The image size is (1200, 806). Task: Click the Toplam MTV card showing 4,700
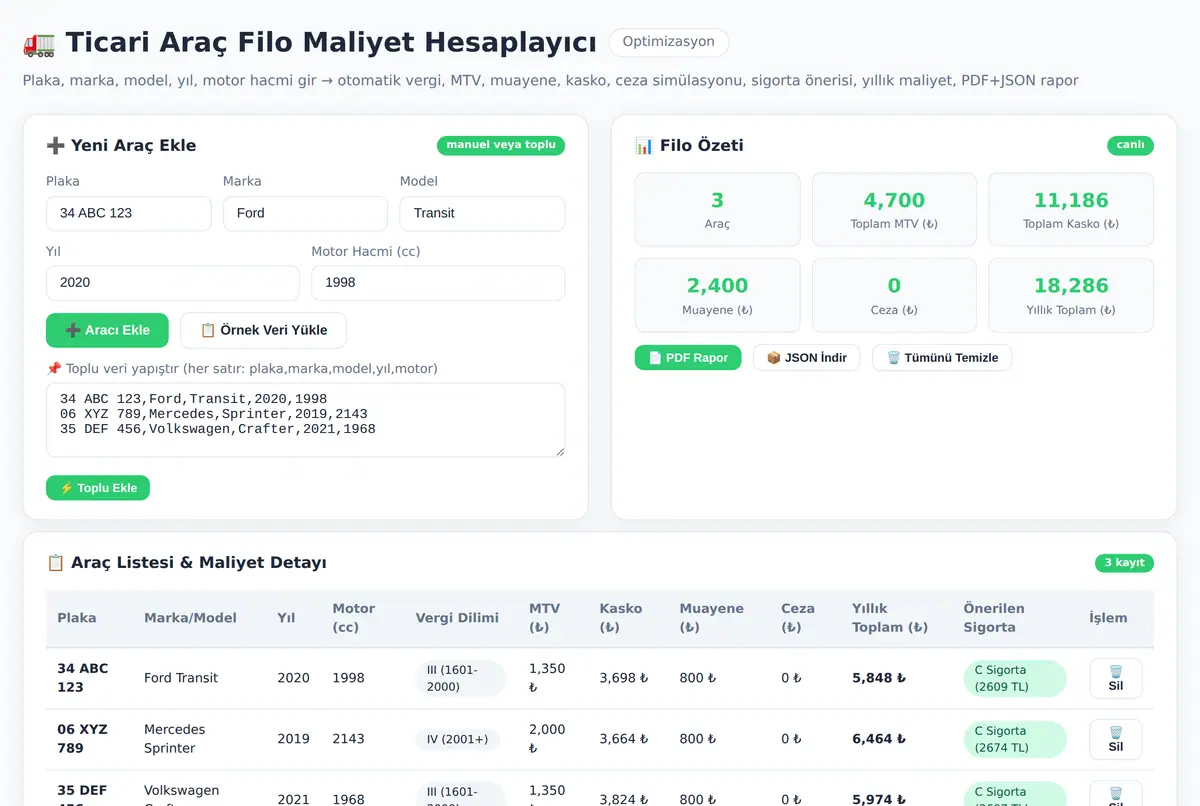pos(894,210)
